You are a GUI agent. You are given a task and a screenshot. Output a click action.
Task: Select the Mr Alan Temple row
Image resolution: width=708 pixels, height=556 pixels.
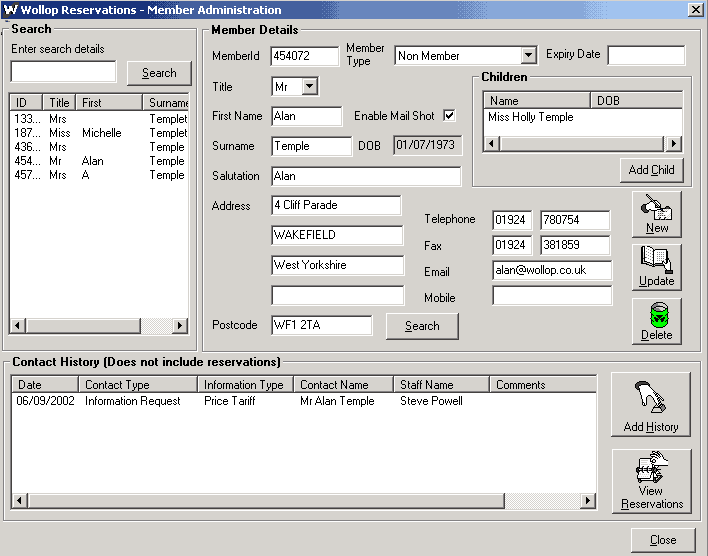click(99, 161)
